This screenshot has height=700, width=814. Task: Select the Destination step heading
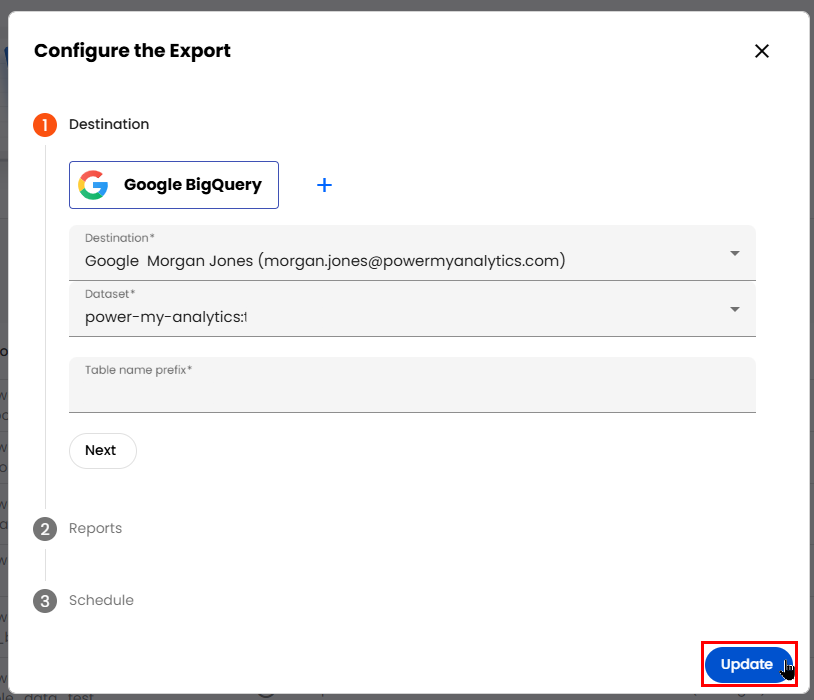click(109, 125)
